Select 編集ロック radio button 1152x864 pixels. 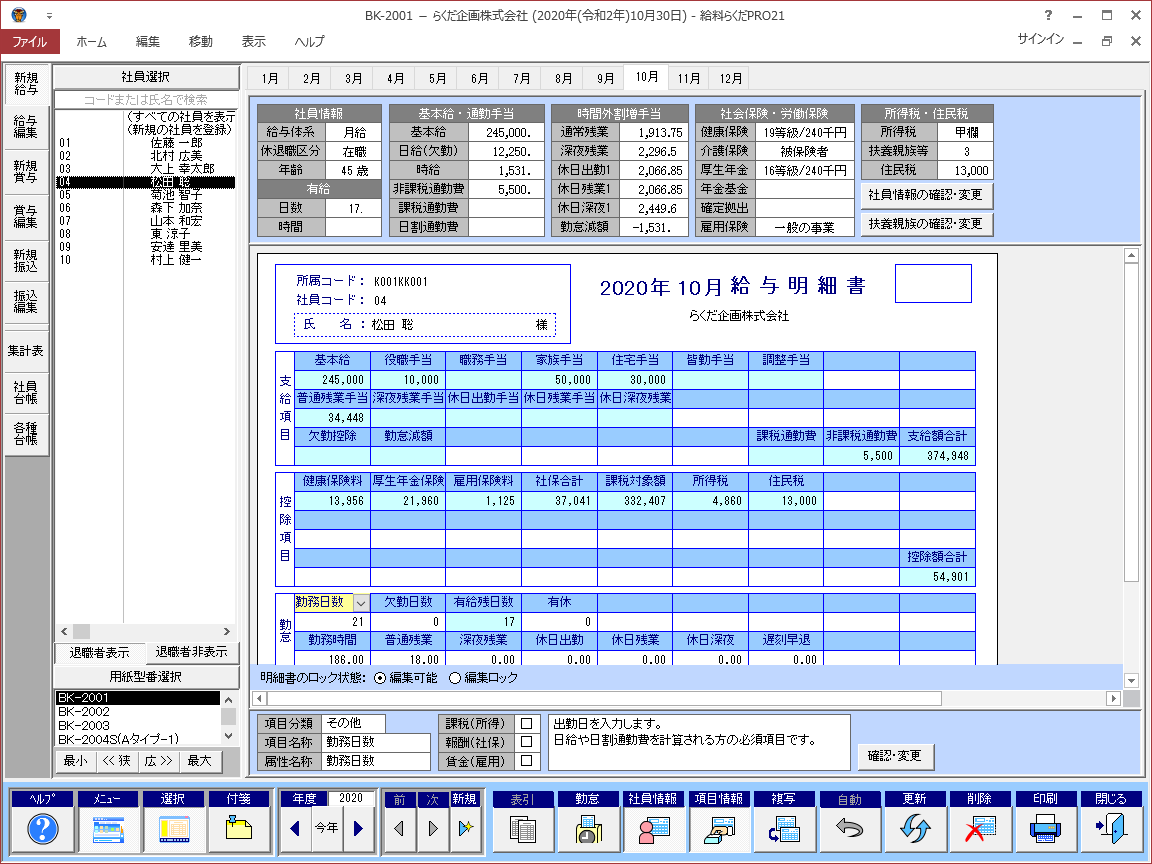tap(455, 678)
